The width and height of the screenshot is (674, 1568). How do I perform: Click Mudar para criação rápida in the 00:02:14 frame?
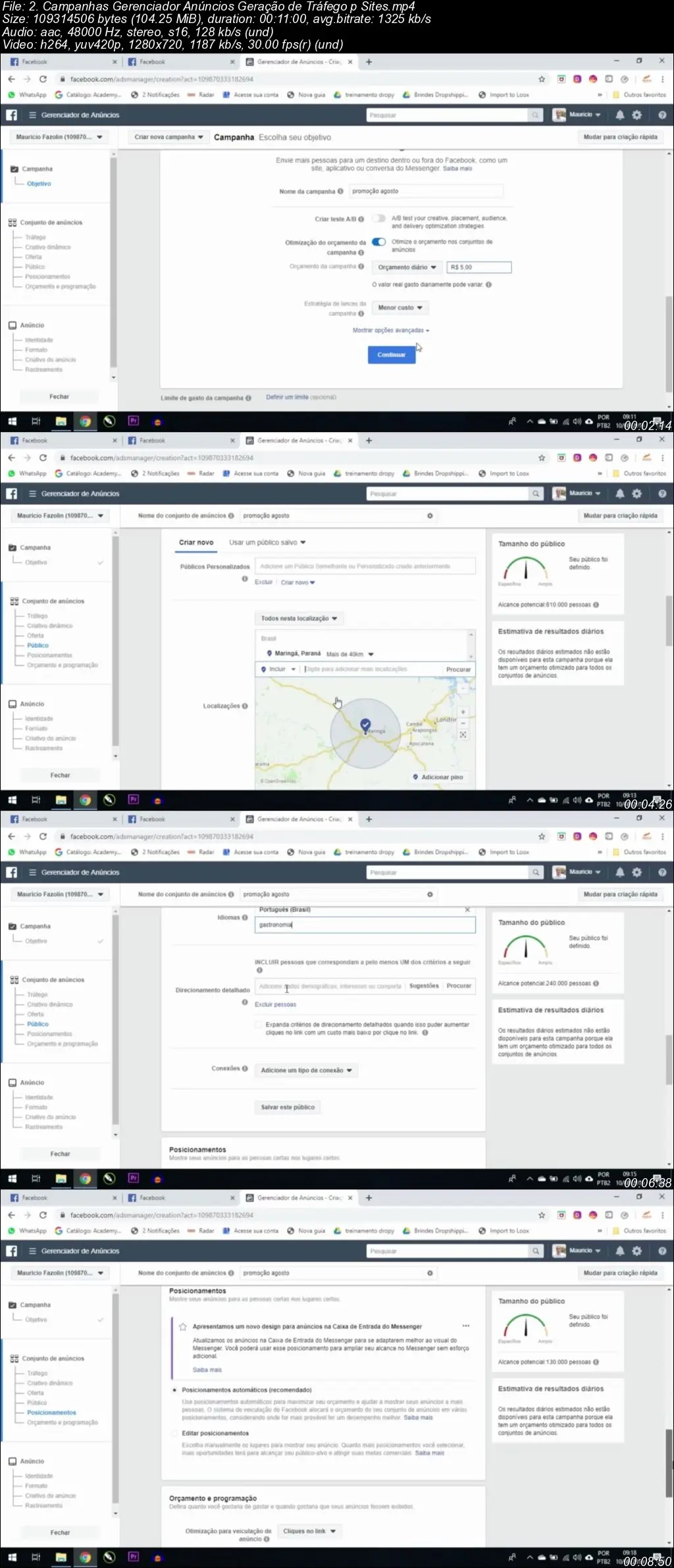coord(620,137)
